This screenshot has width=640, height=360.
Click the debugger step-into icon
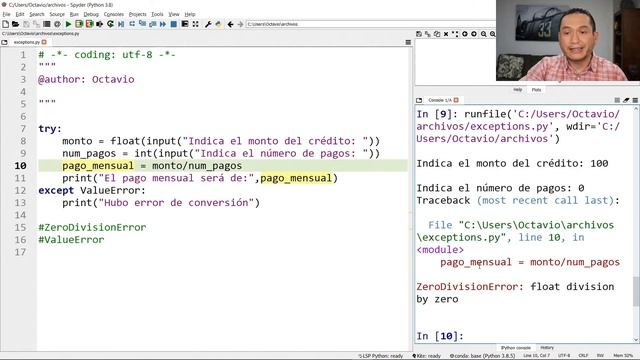[142, 24]
